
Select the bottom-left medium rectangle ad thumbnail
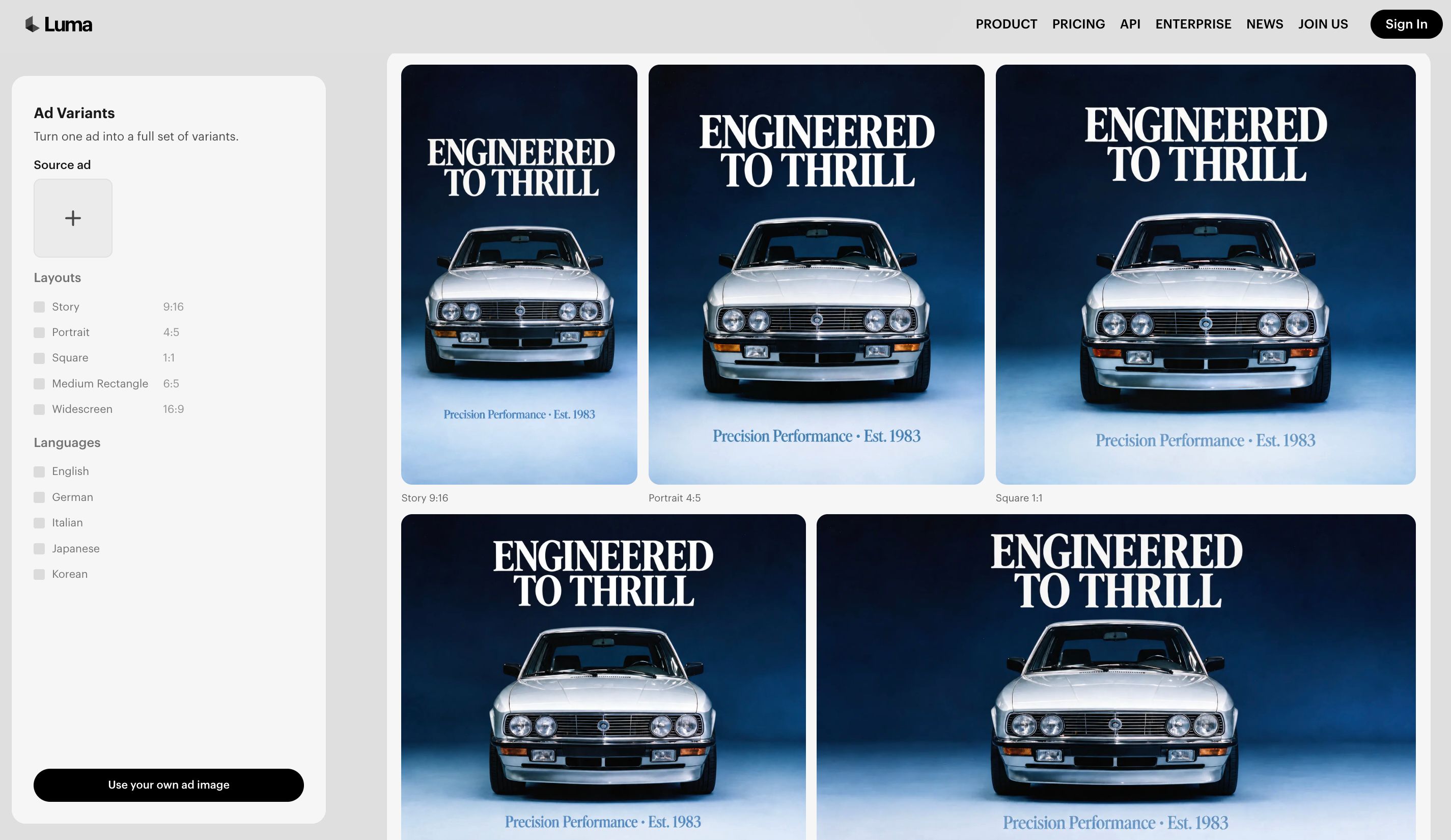pyautogui.click(x=603, y=677)
